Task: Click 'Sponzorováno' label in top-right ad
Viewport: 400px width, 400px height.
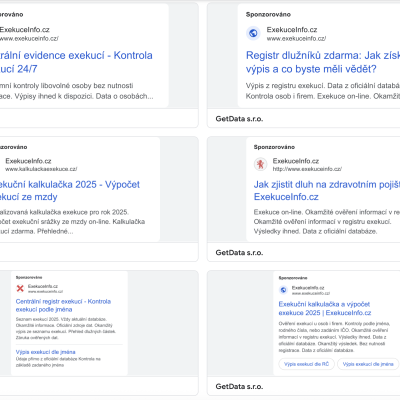Action: [x=268, y=14]
